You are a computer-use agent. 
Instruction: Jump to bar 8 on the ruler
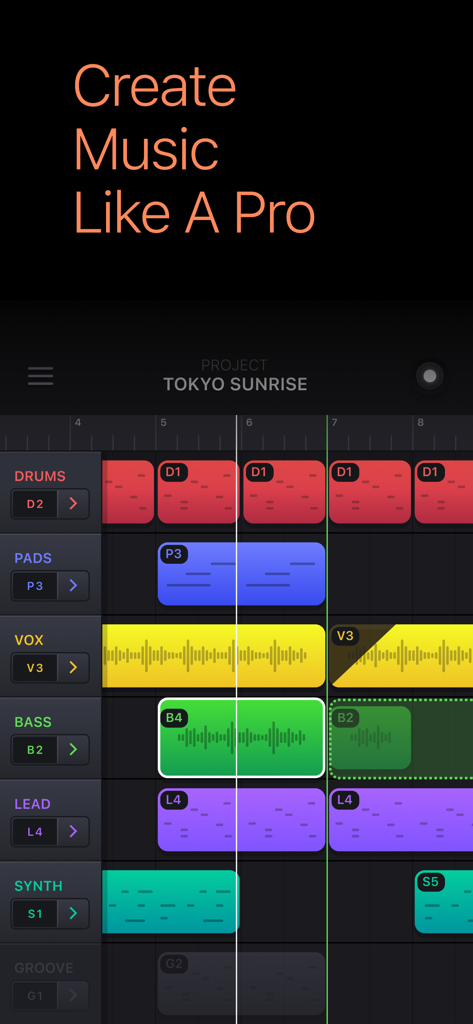421,423
